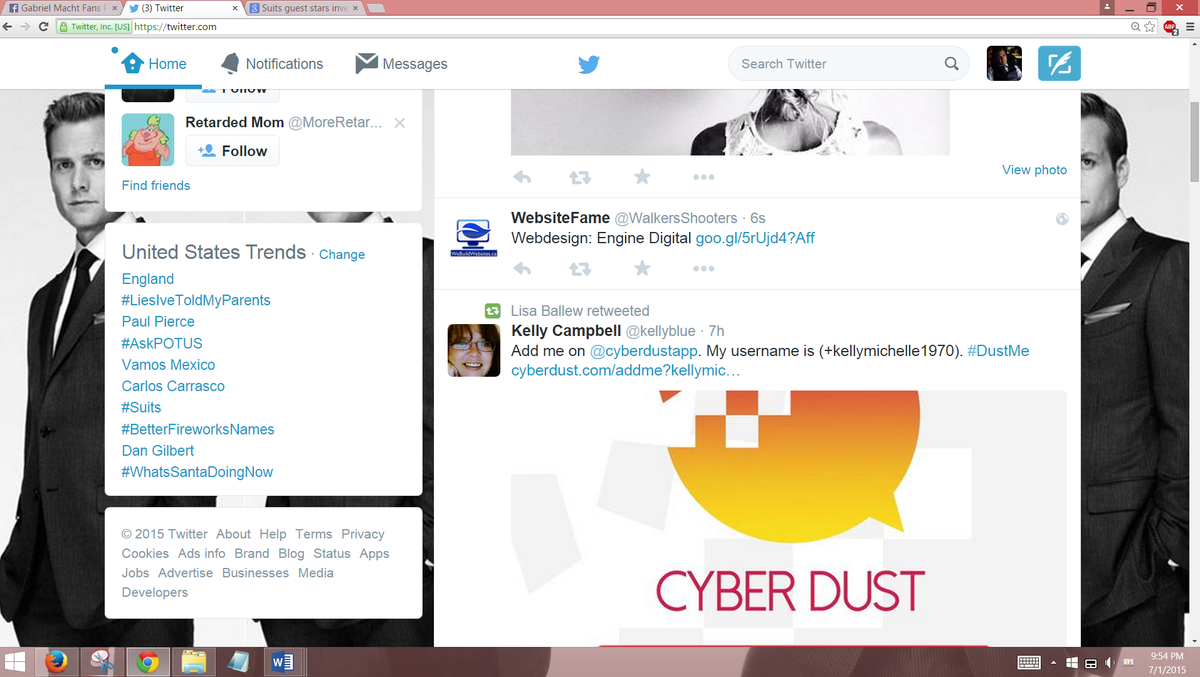Open the Chrome hamburger menu
The width and height of the screenshot is (1200, 677).
pos(1189,27)
